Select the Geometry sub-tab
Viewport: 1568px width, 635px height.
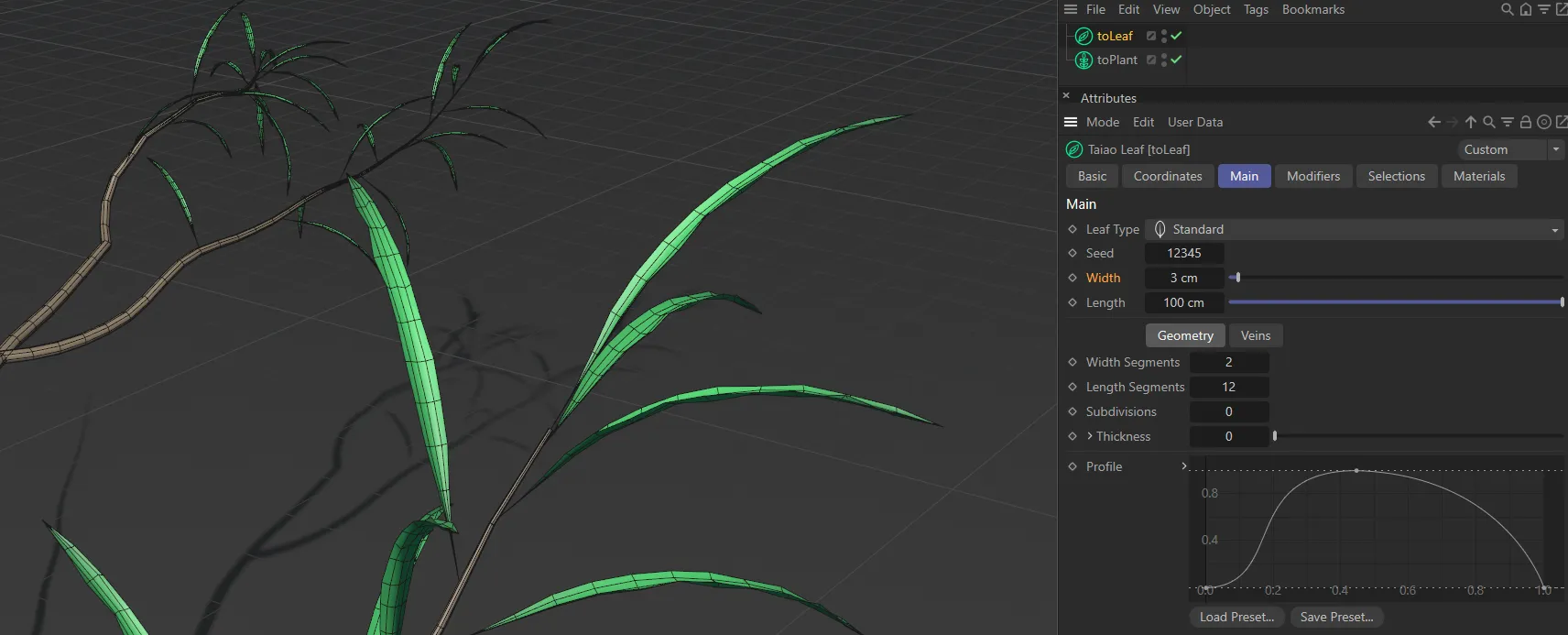(x=1185, y=335)
